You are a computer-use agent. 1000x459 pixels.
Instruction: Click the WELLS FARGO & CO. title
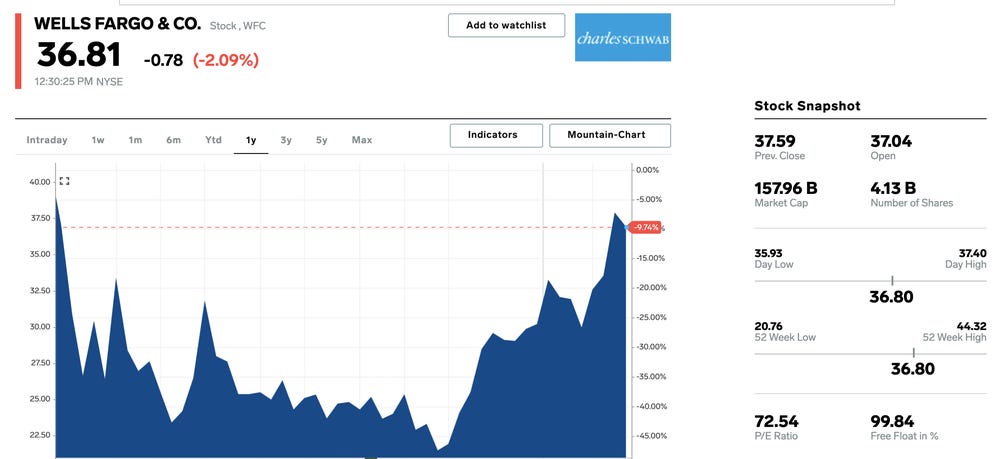pyautogui.click(x=117, y=24)
